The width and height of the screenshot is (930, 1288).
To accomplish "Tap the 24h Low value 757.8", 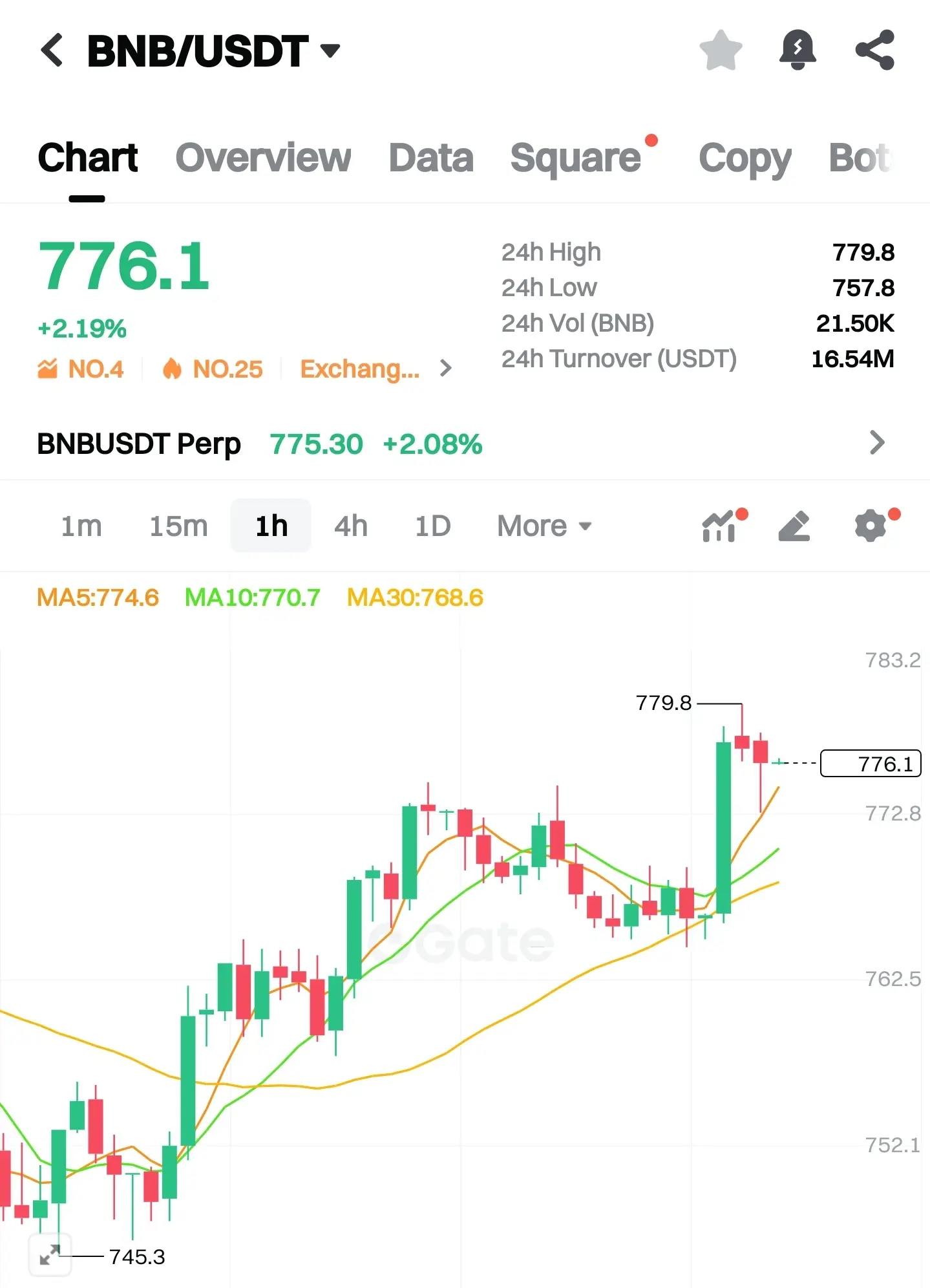I will click(x=863, y=288).
